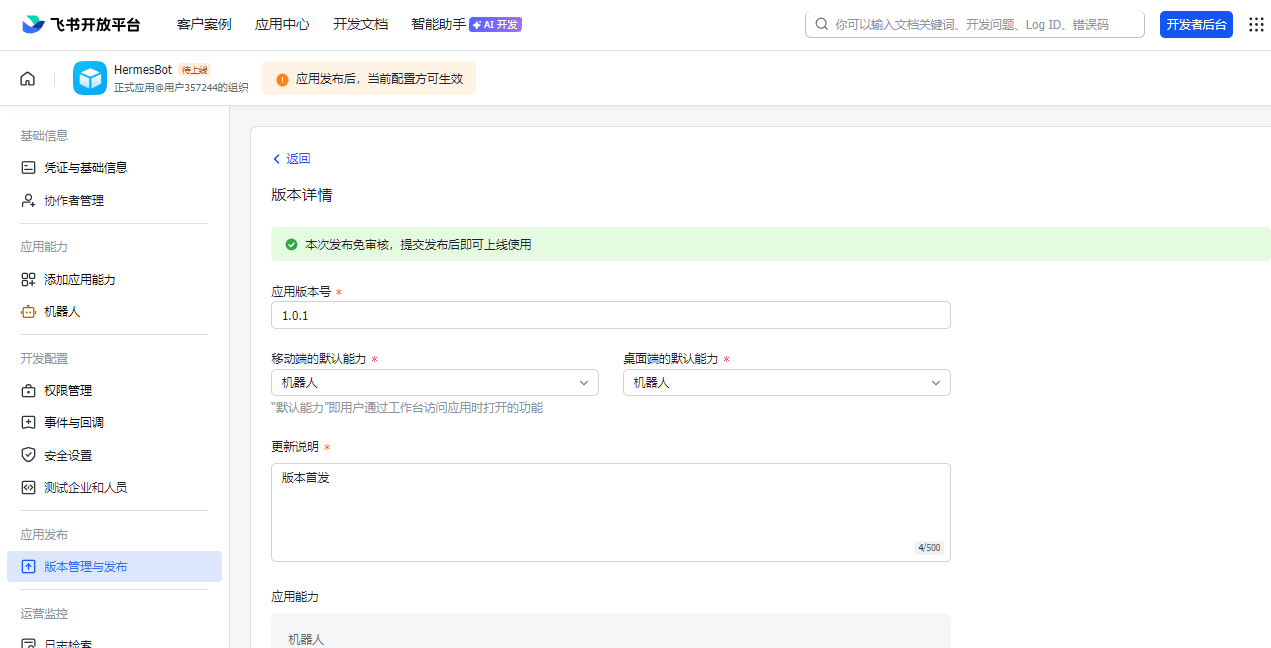Click the documentation search box

975,25
